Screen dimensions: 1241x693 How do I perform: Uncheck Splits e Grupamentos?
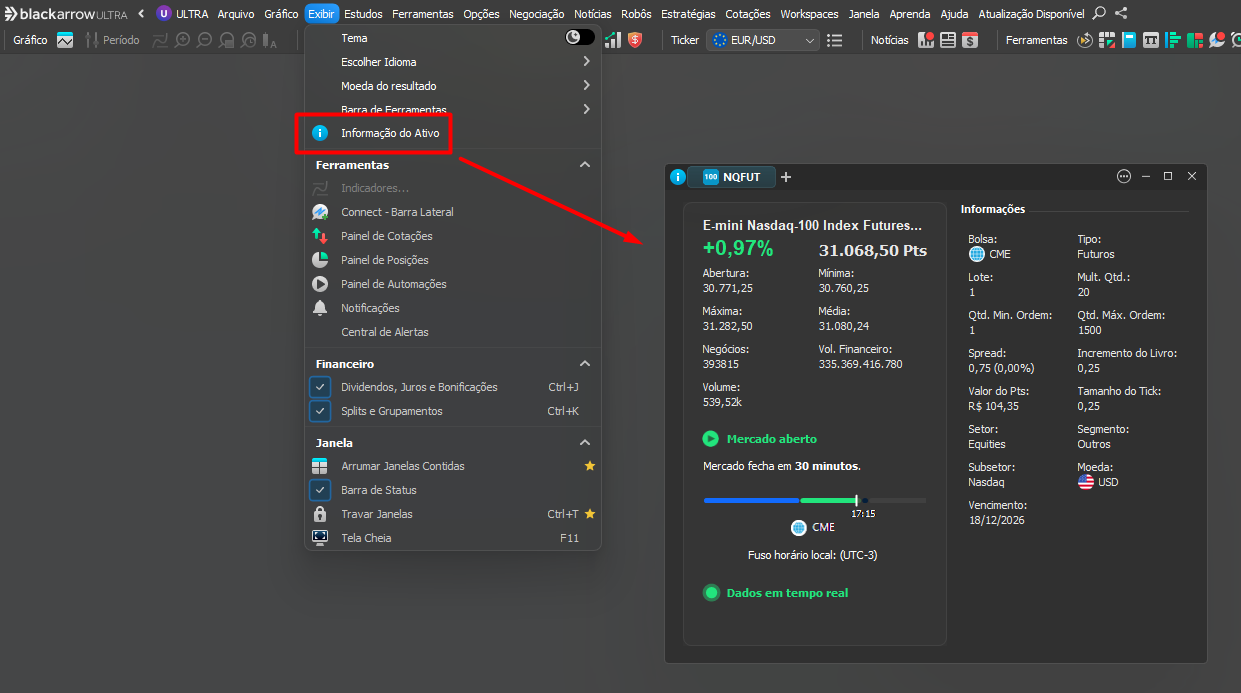pyautogui.click(x=320, y=411)
